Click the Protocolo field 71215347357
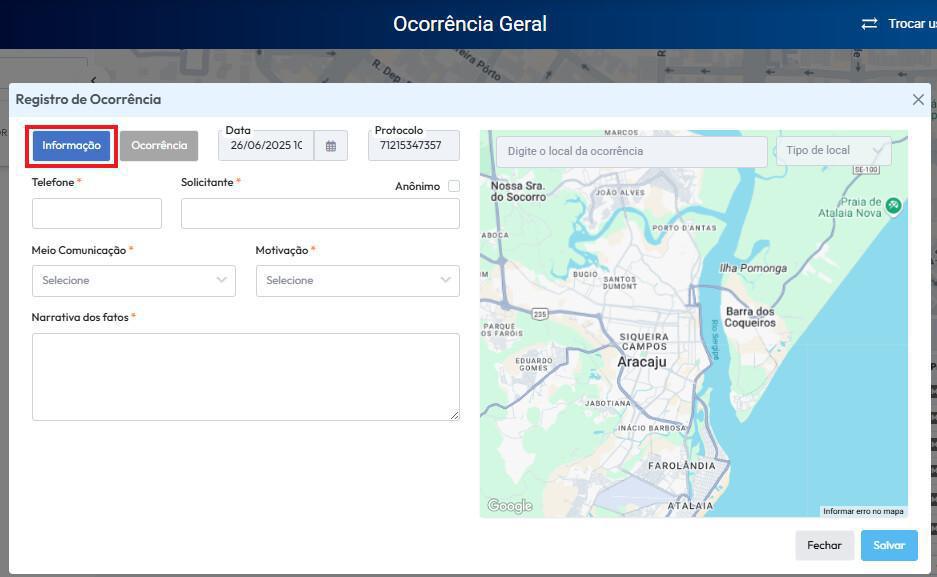Viewport: 937px width, 577px height. [414, 146]
